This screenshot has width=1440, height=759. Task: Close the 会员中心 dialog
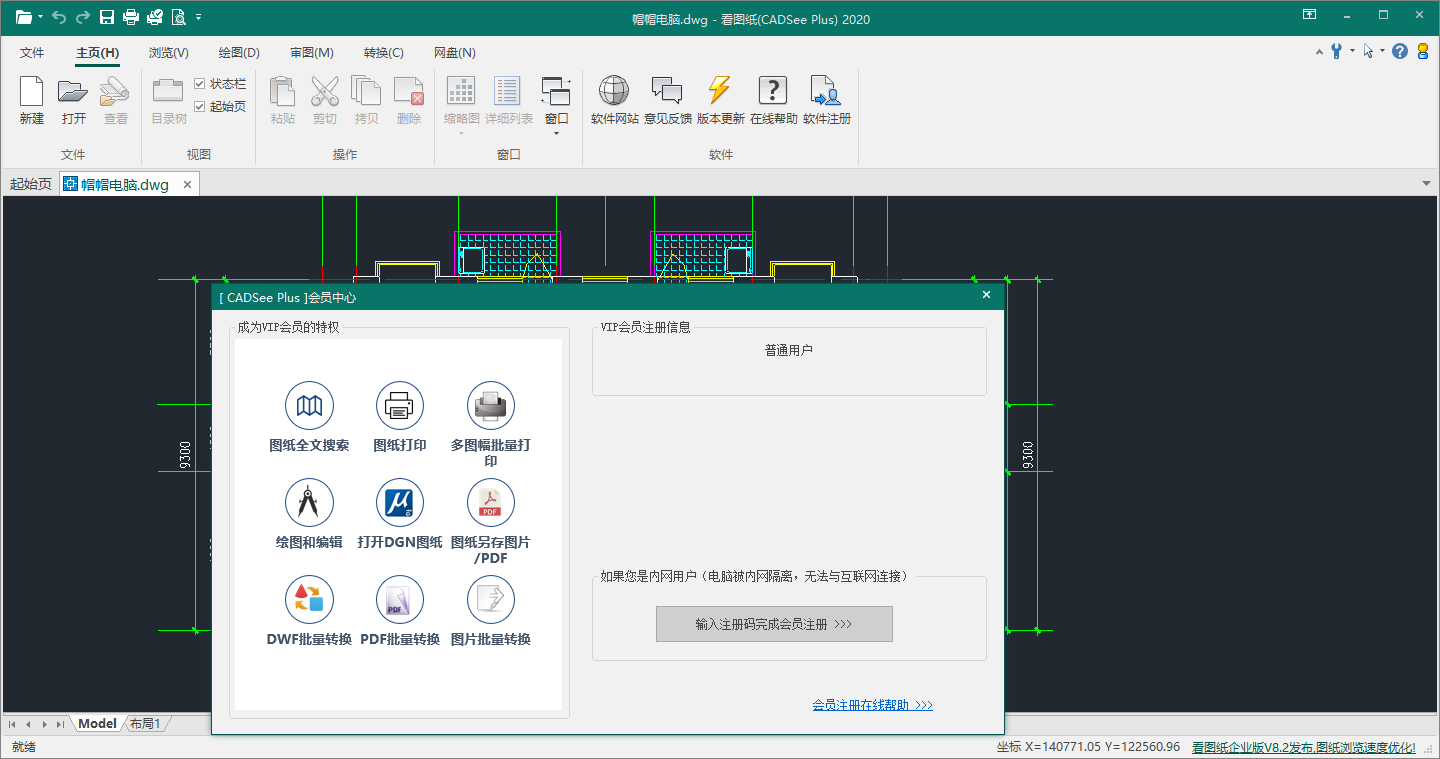point(986,295)
